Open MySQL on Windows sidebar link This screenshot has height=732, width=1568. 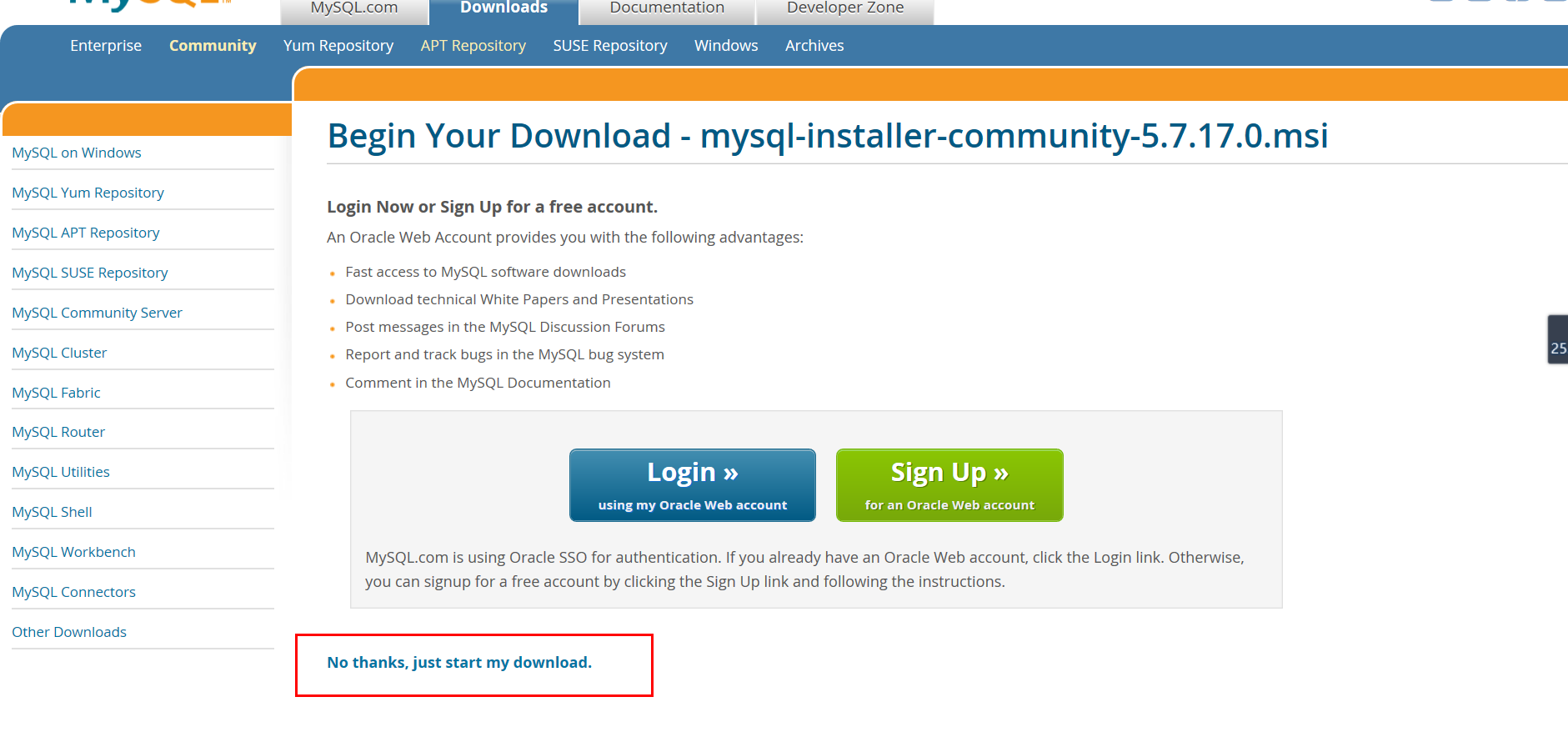(77, 153)
